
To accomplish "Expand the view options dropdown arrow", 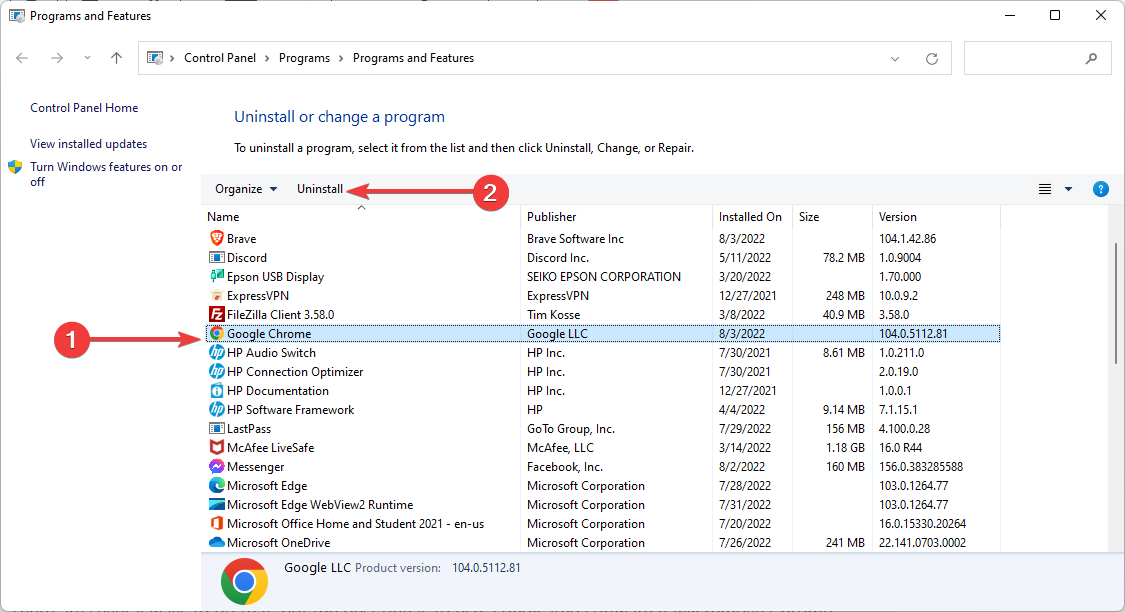I will pos(1068,189).
